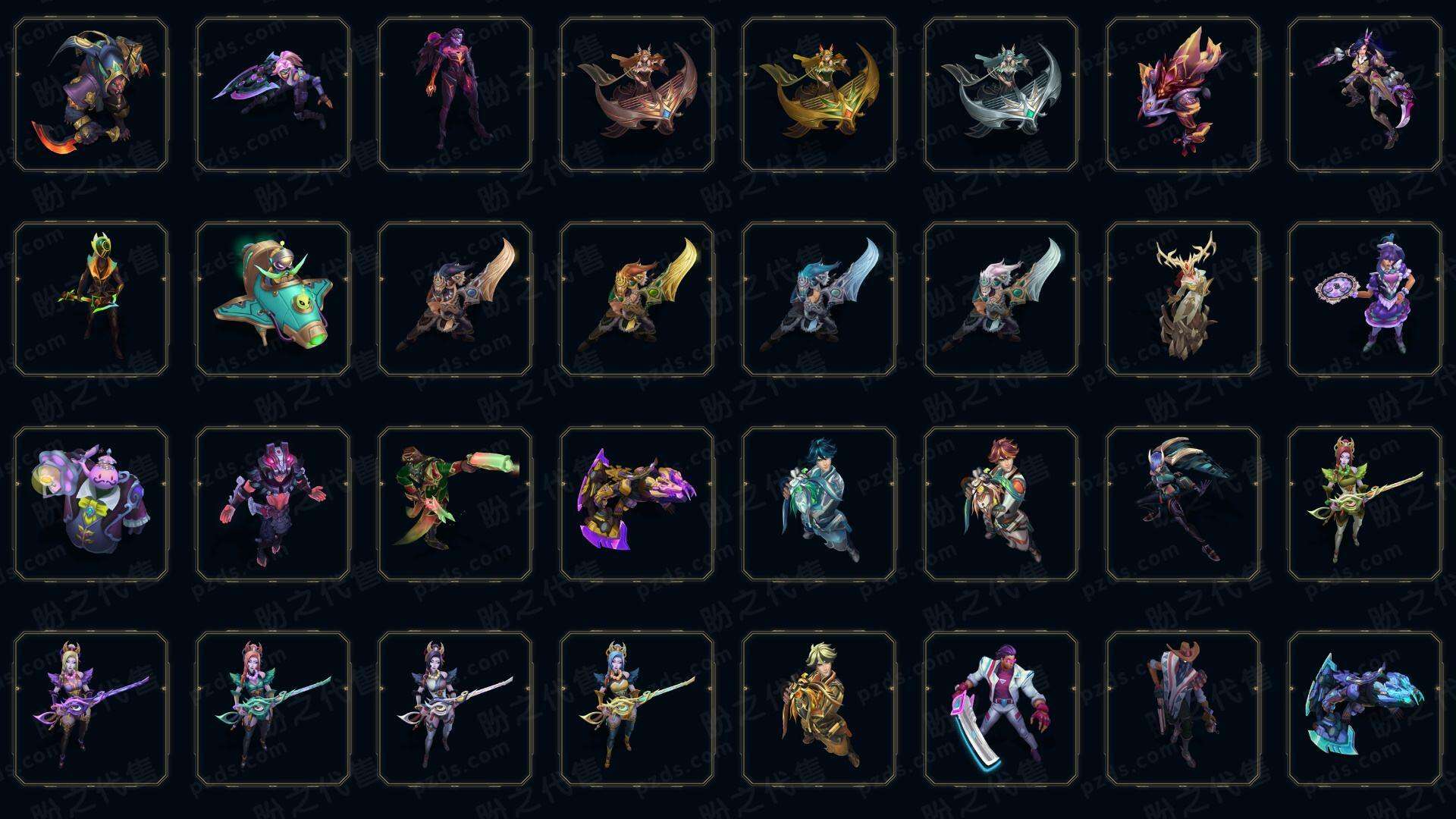Viewport: 1456px width, 819px height.
Task: Click the bronze boat-shaped top-row skin
Action: click(637, 95)
